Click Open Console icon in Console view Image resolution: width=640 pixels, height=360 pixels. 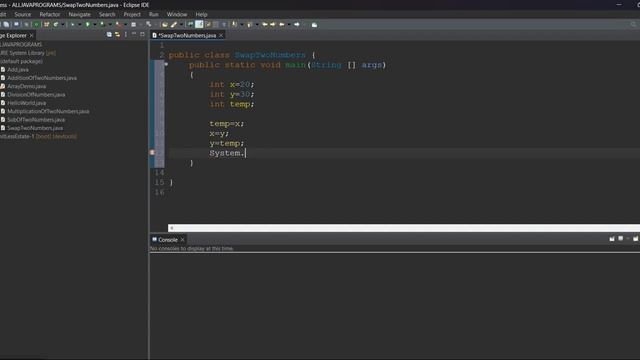pos(636,238)
